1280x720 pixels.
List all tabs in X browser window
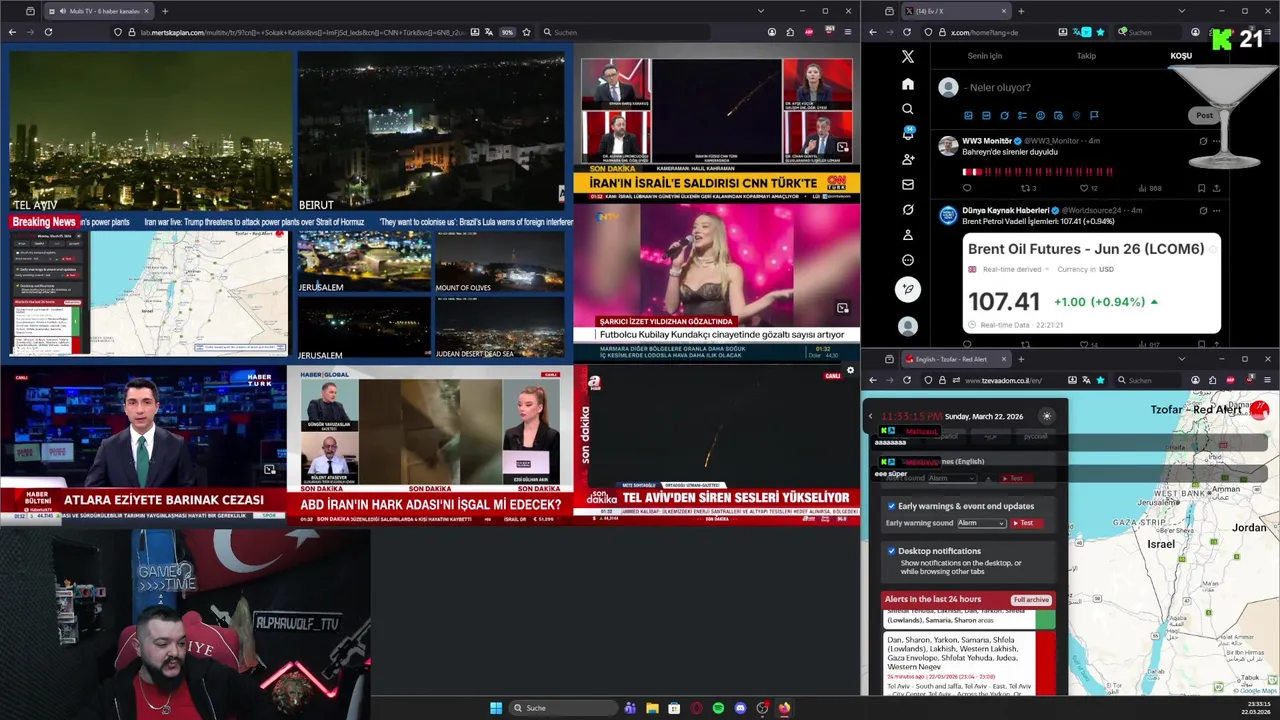click(x=1181, y=11)
